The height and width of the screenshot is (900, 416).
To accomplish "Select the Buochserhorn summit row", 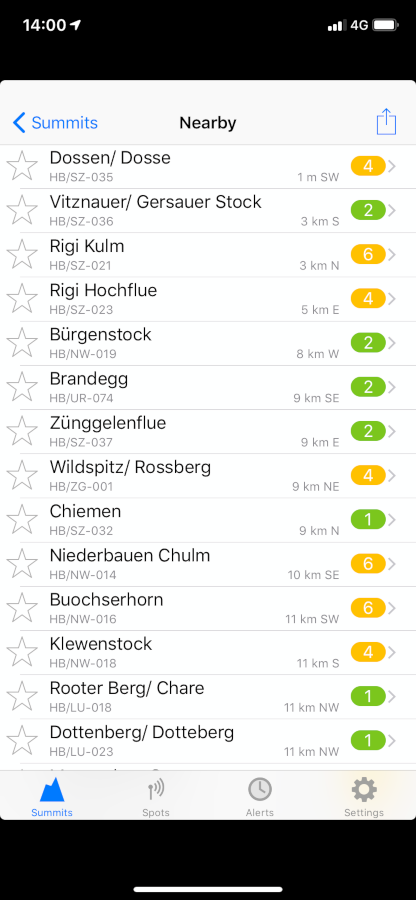I will (x=208, y=608).
